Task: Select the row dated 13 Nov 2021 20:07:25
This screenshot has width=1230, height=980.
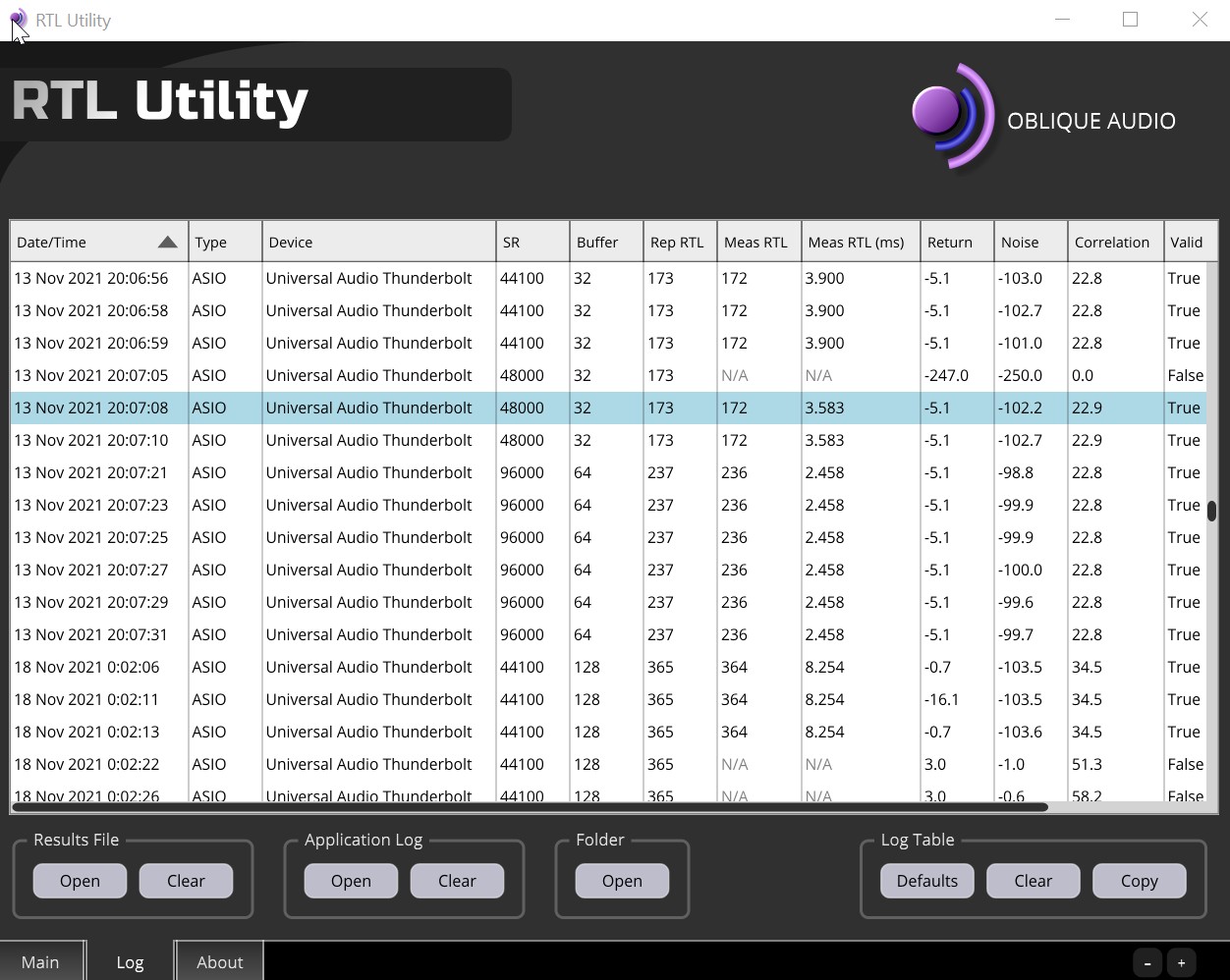Action: (608, 537)
